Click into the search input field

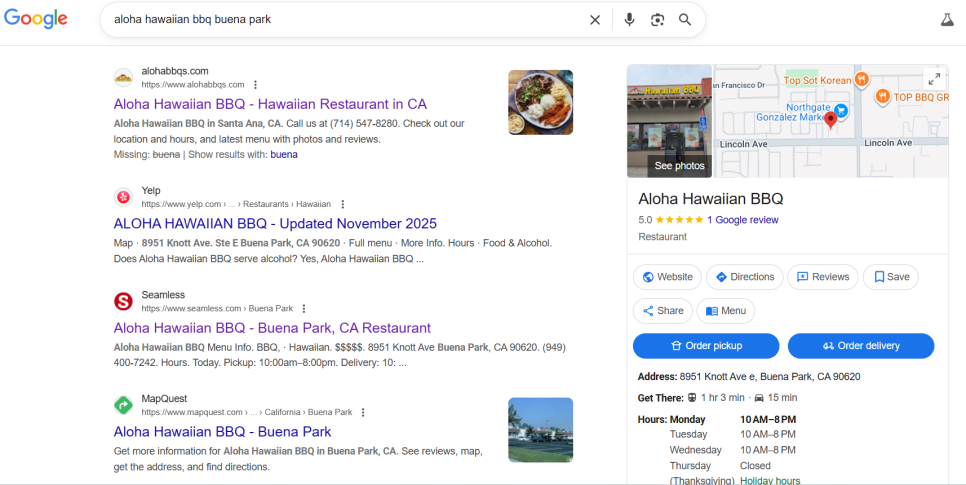(x=340, y=20)
